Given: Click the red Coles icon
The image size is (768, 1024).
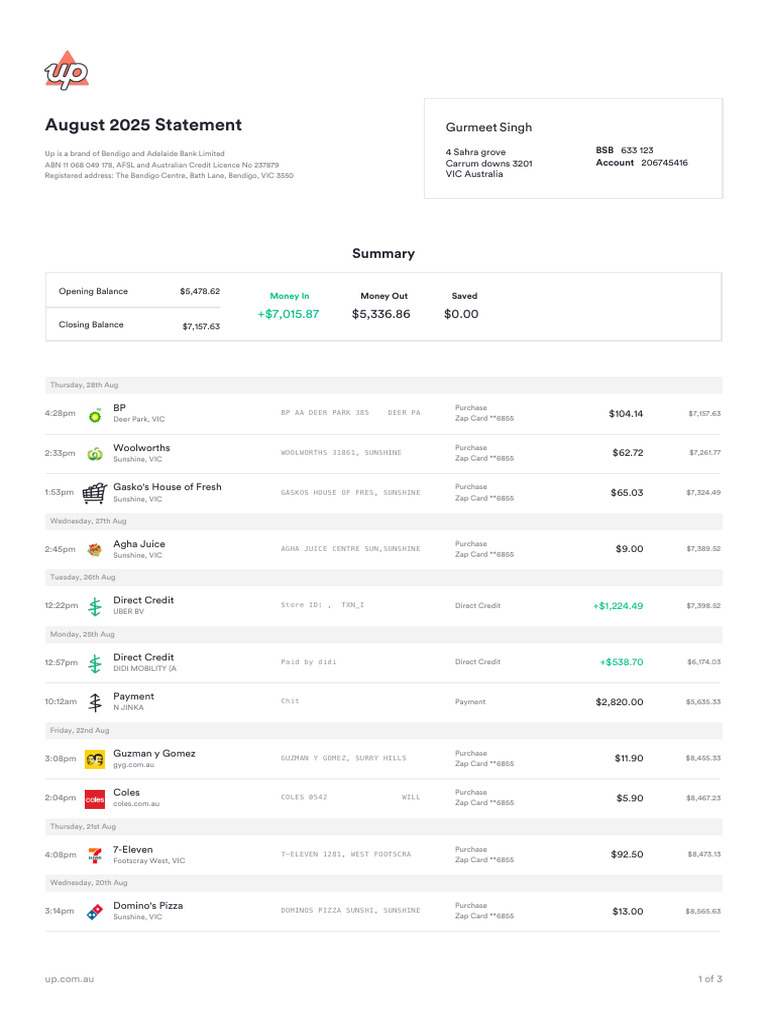Looking at the screenshot, I should click(95, 799).
